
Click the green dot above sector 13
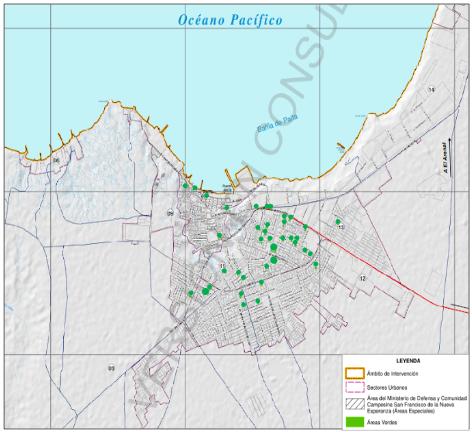point(338,221)
